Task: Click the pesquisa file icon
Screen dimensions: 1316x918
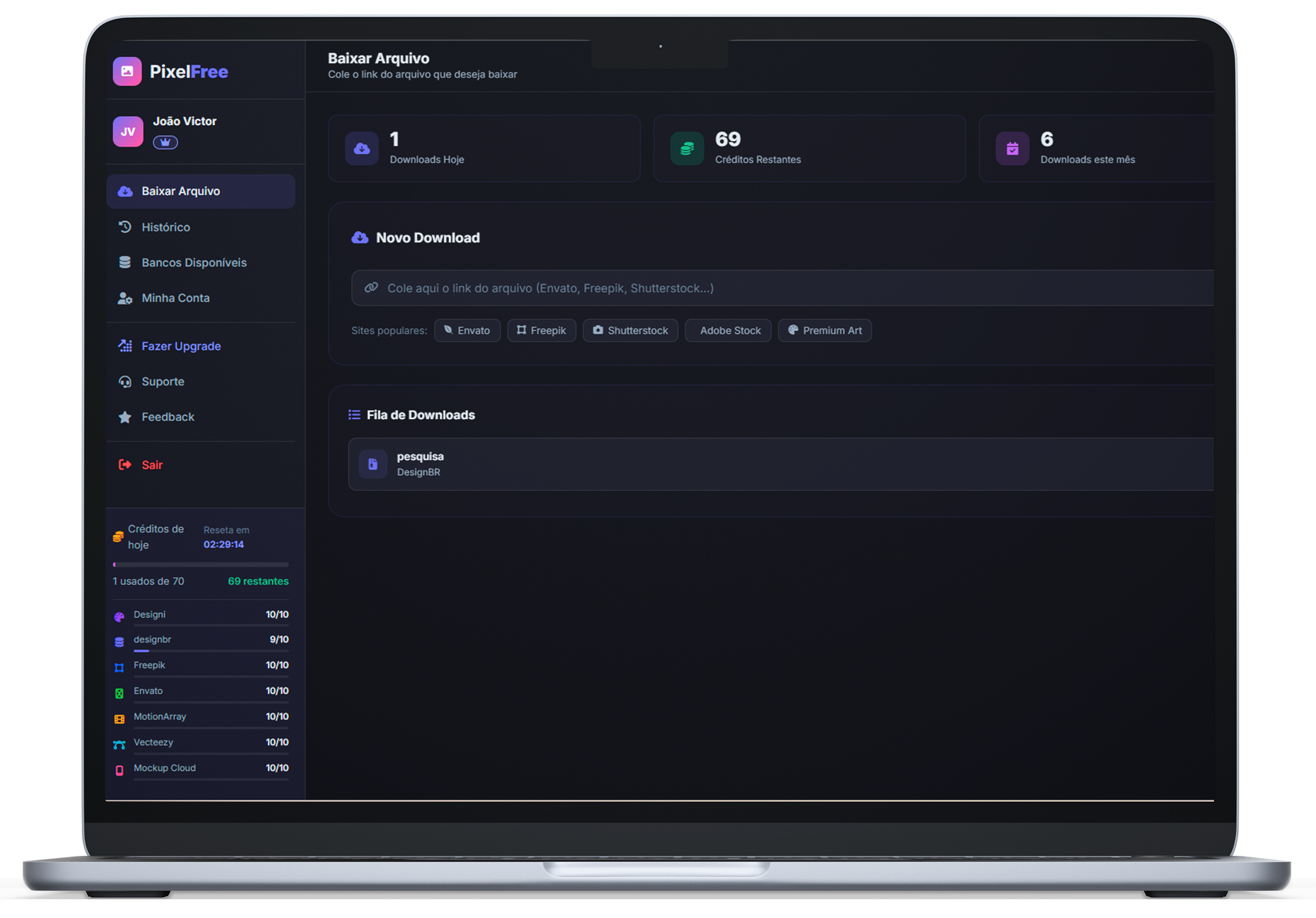Action: 373,464
